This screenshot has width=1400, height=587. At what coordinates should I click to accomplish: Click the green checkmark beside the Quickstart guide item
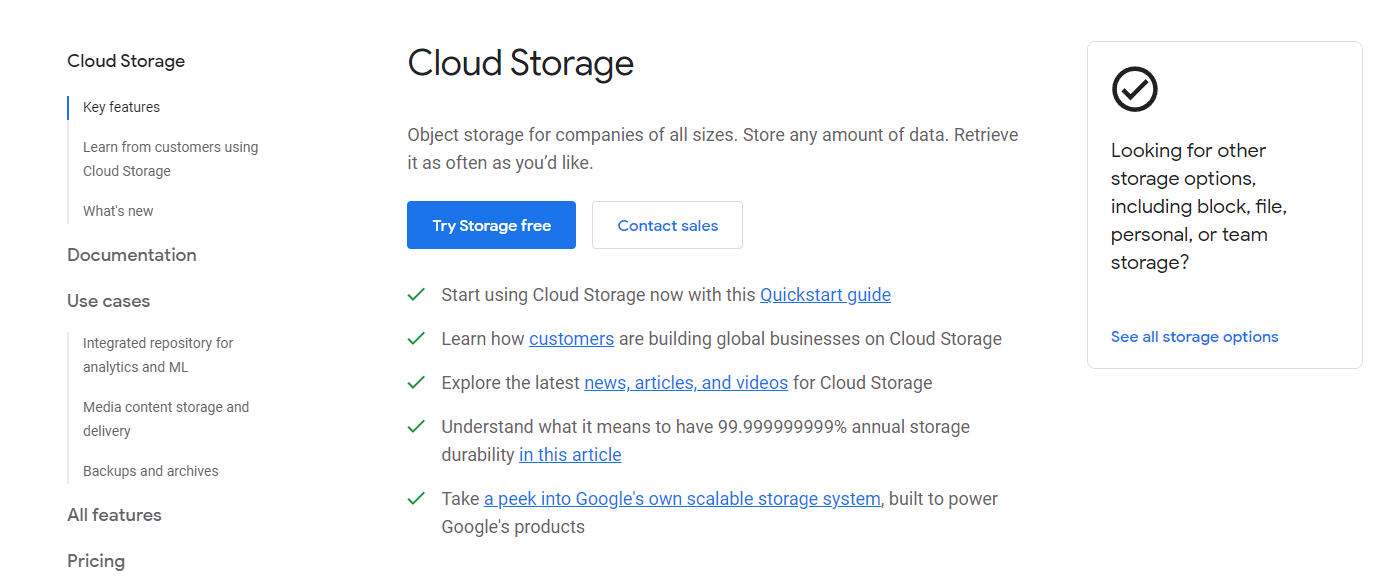tap(416, 294)
